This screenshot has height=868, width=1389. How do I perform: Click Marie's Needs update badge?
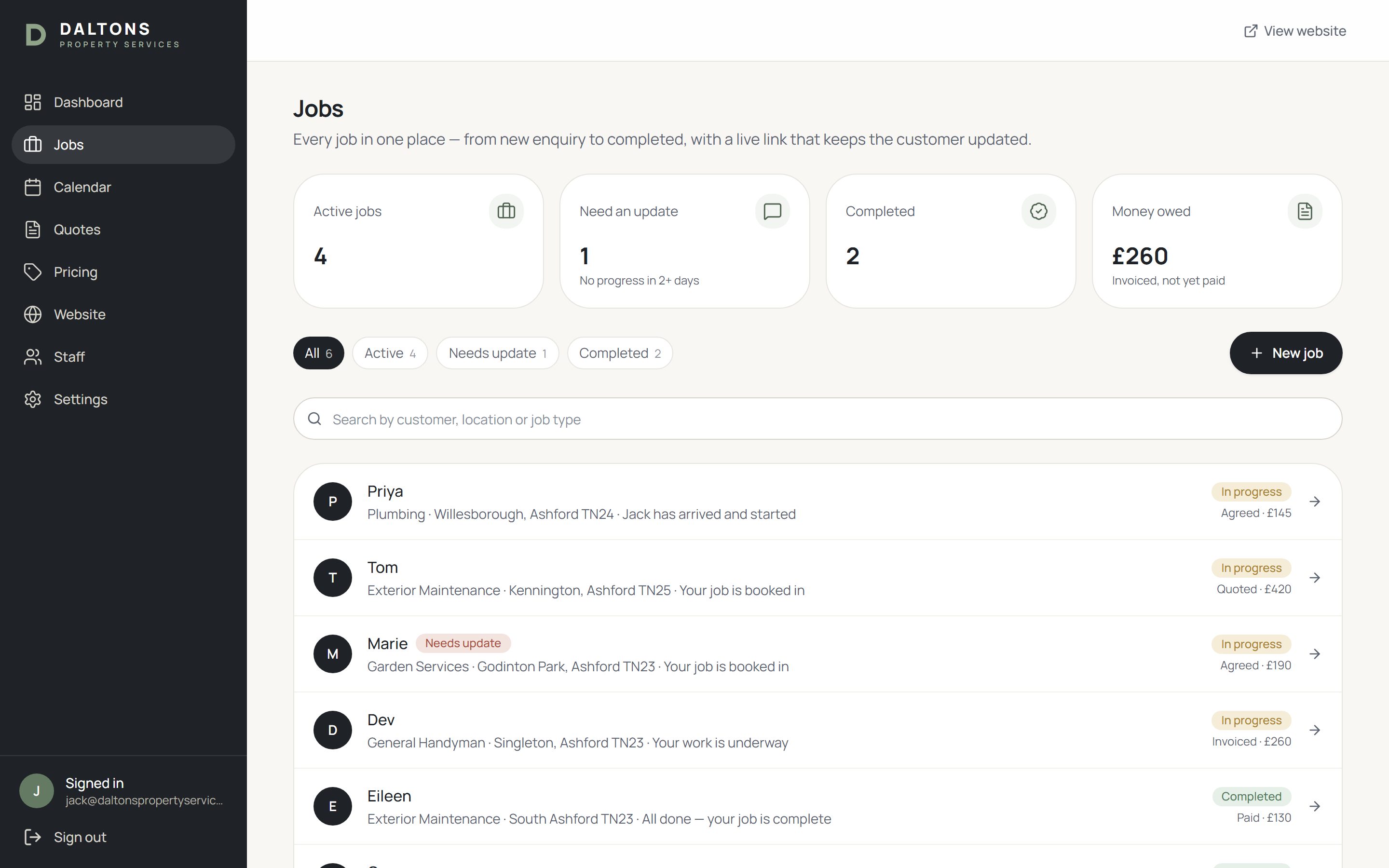point(463,644)
